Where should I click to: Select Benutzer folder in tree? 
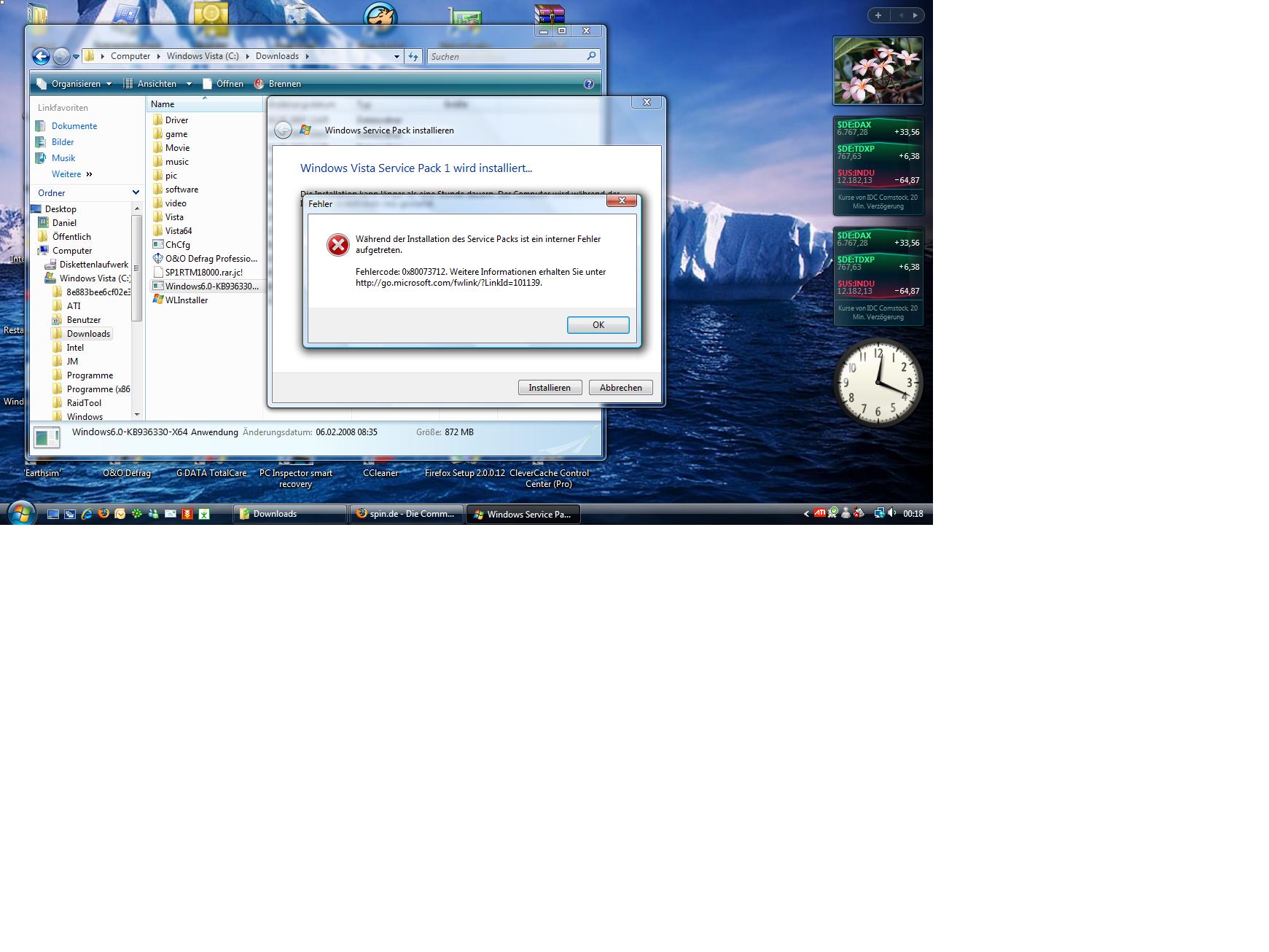click(x=84, y=320)
